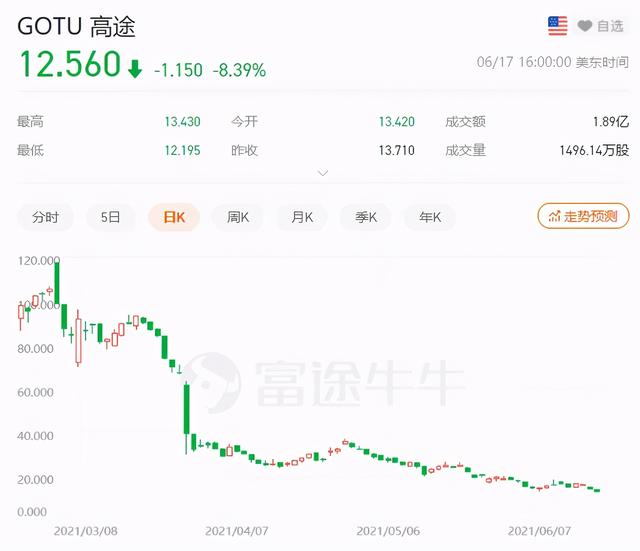The width and height of the screenshot is (640, 551).
Task: Click the current price 12.560
Action: pyautogui.click(x=70, y=64)
